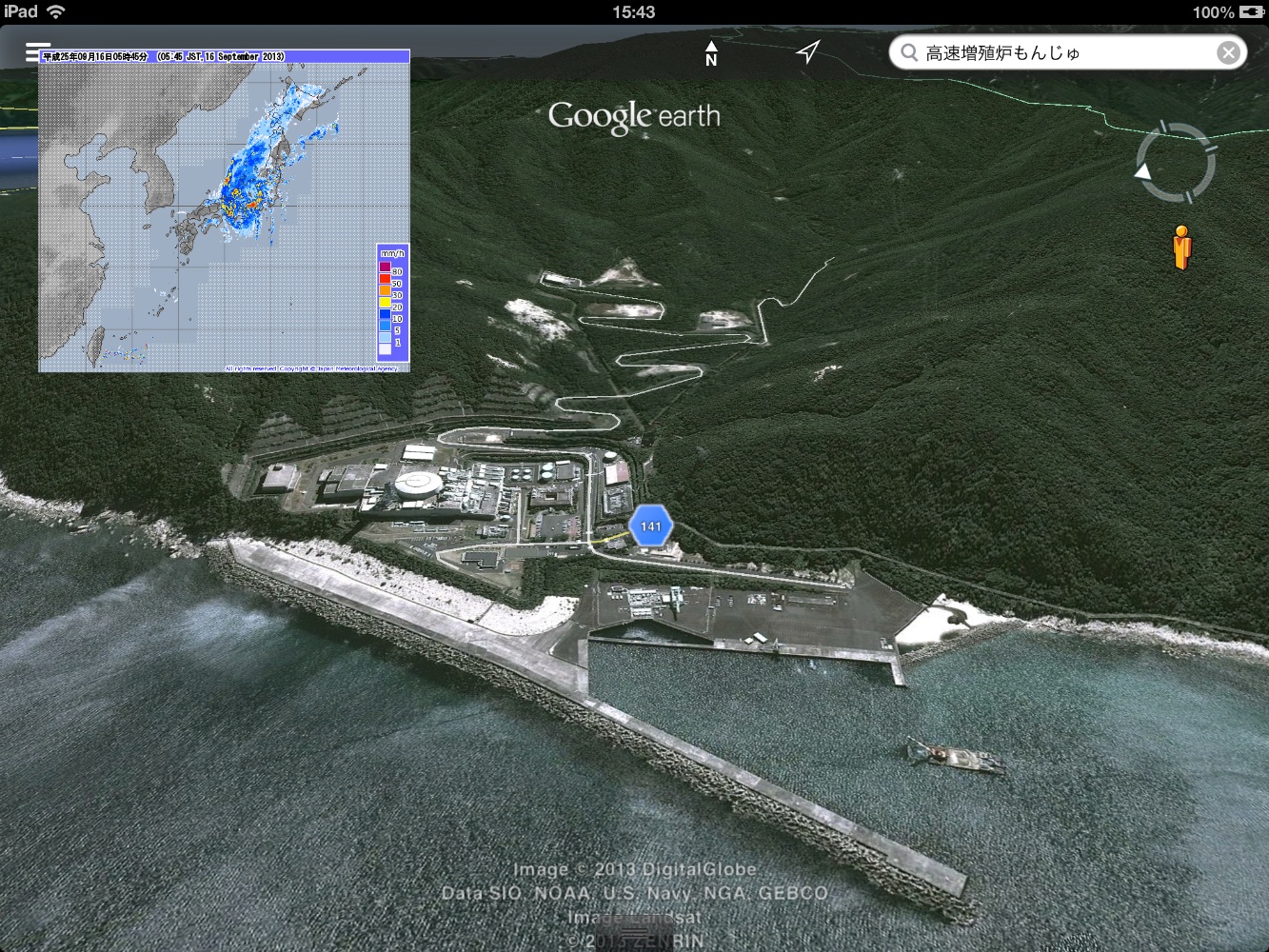1269x952 pixels.
Task: Select the orange Street View pegman
Action: point(1181,247)
